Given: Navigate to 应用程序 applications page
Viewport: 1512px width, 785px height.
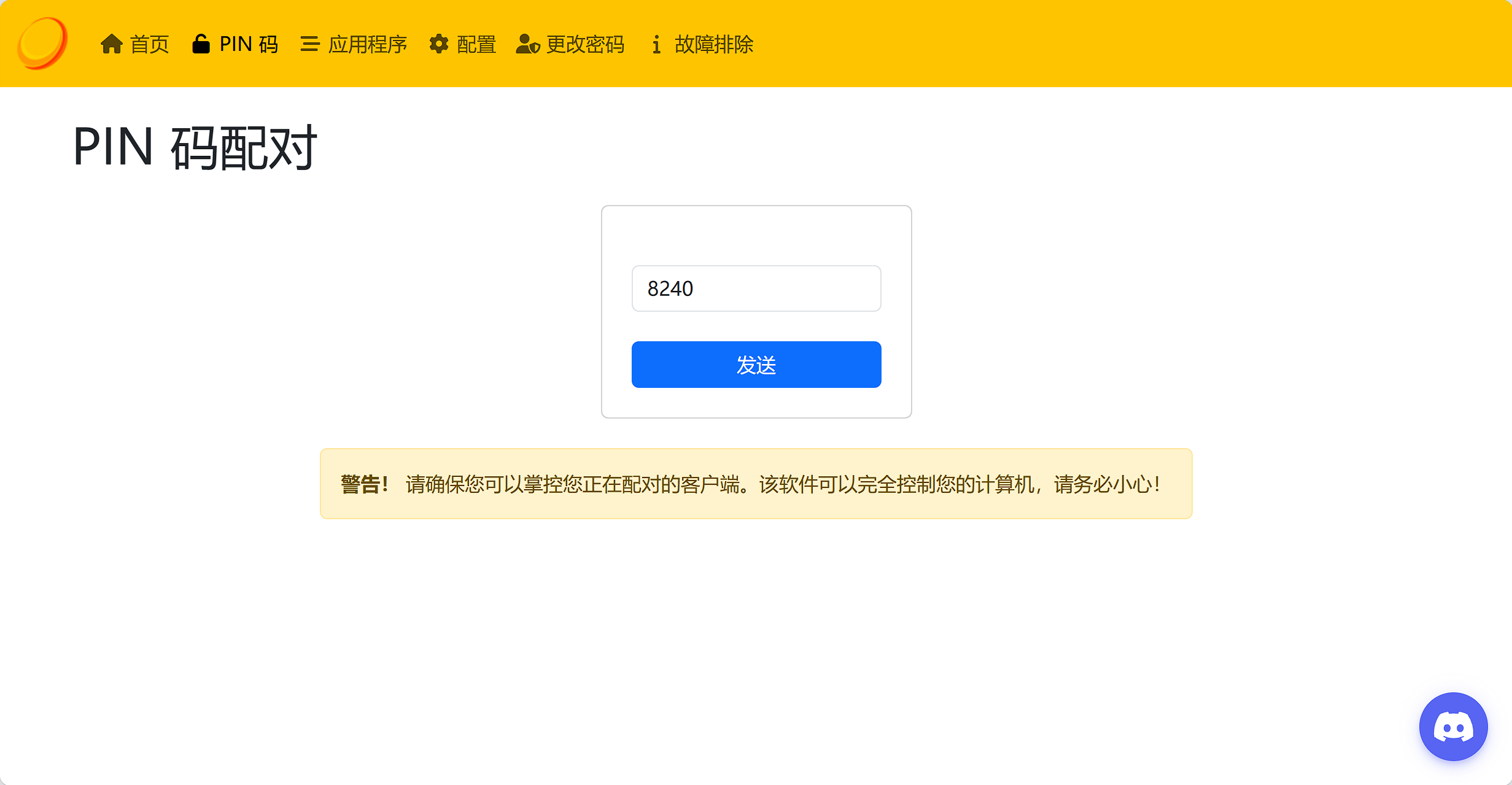Looking at the screenshot, I should click(367, 44).
